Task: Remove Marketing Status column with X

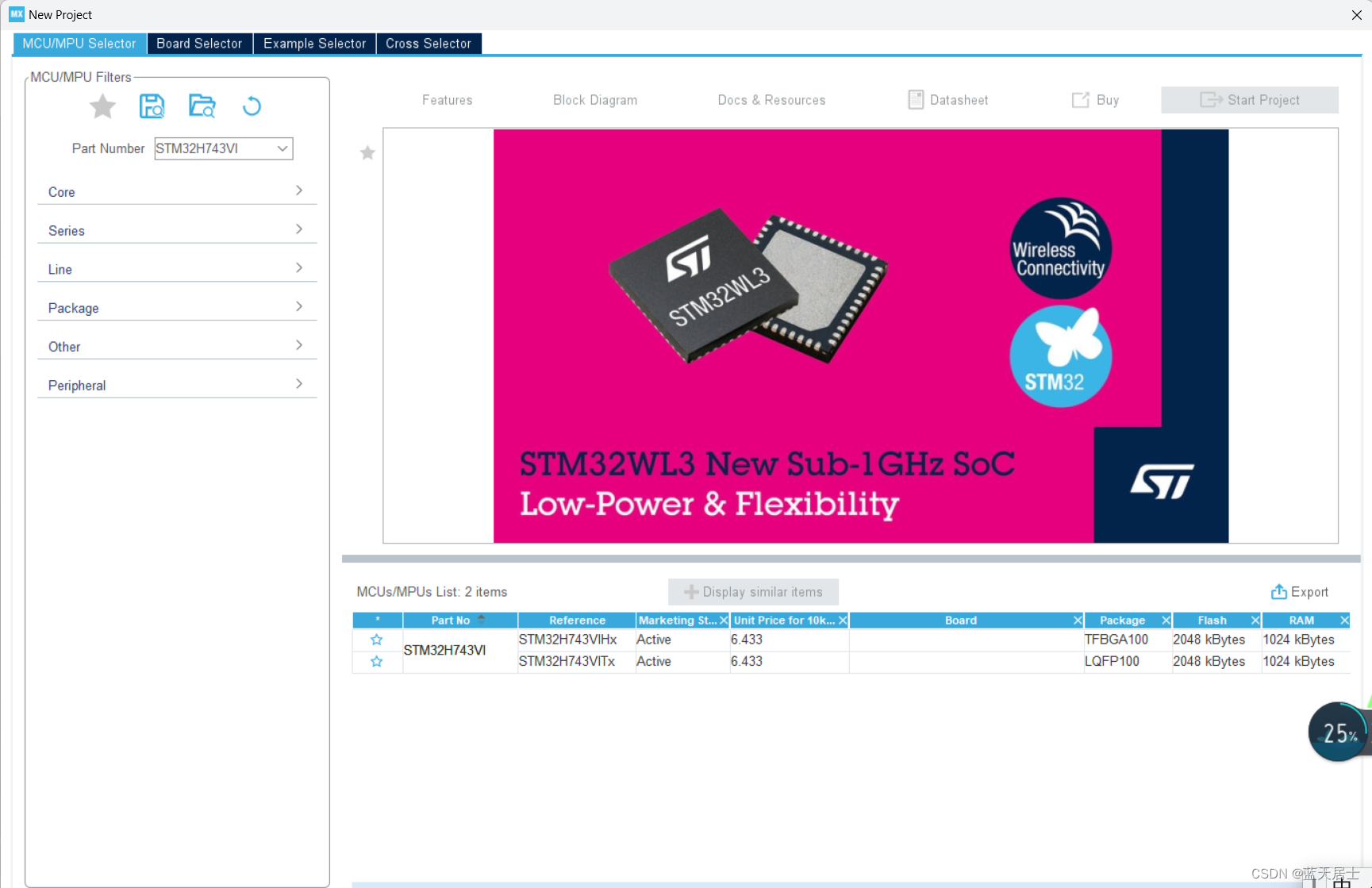Action: (x=723, y=621)
